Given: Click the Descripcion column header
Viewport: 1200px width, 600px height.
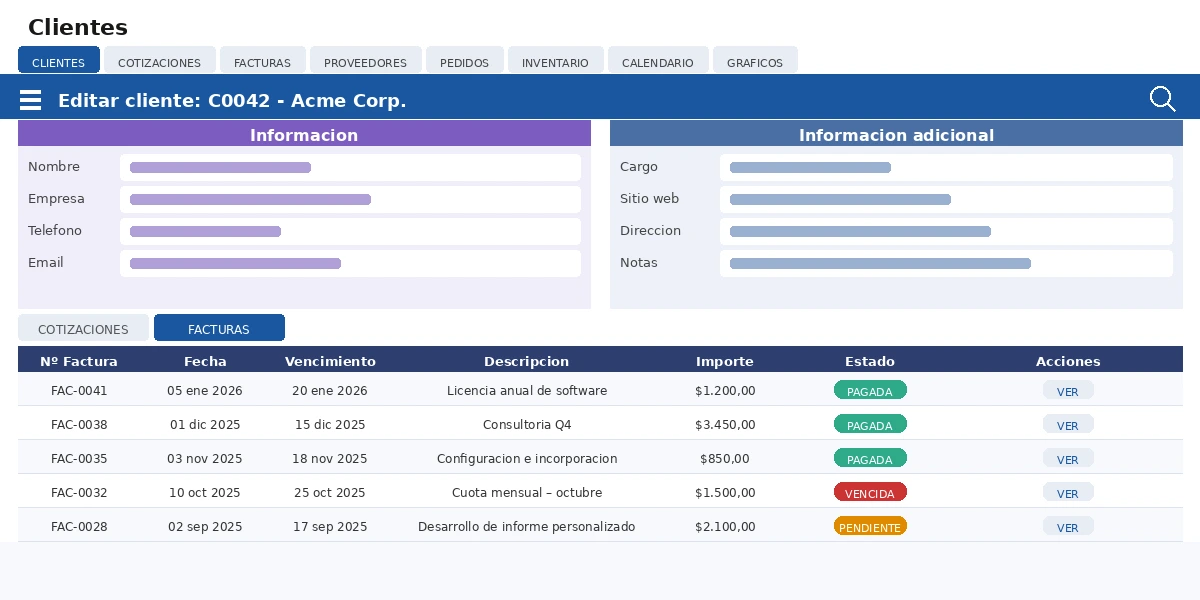Looking at the screenshot, I should [x=527, y=361].
